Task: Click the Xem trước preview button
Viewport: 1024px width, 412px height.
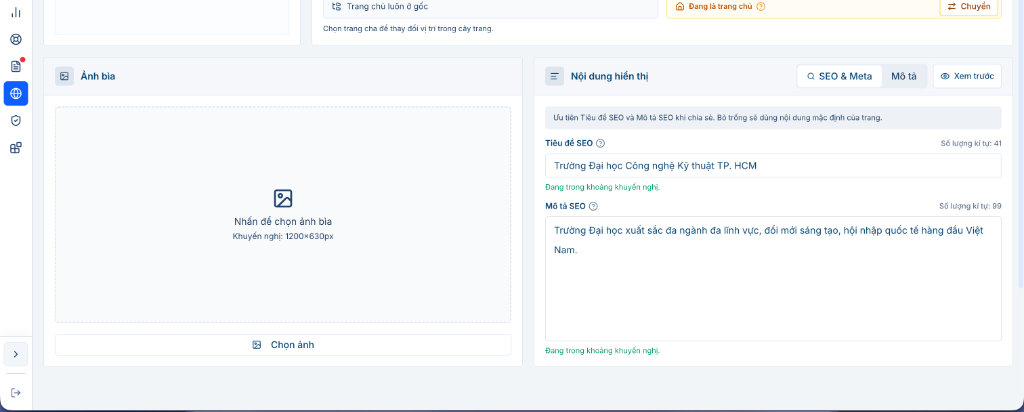Action: coord(967,76)
